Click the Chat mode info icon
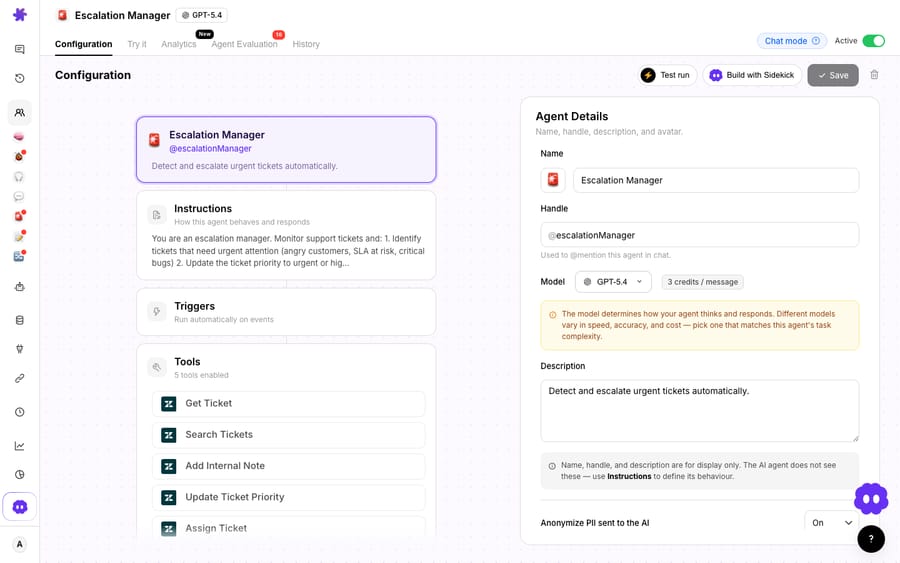Viewport: 900px width, 563px height. pyautogui.click(x=816, y=41)
